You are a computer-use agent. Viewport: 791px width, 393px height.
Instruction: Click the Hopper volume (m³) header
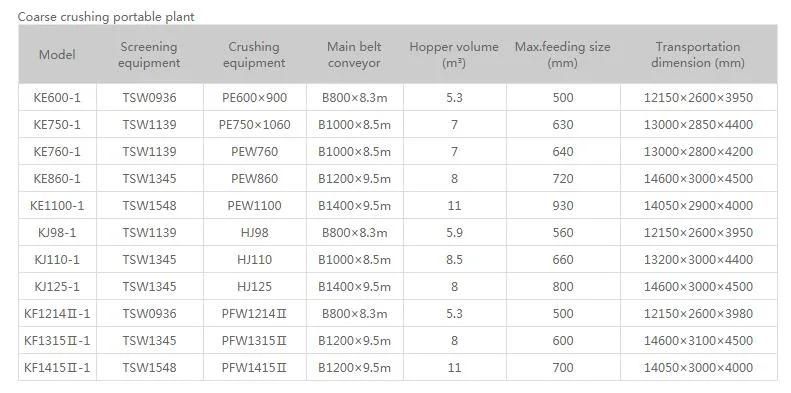[454, 54]
